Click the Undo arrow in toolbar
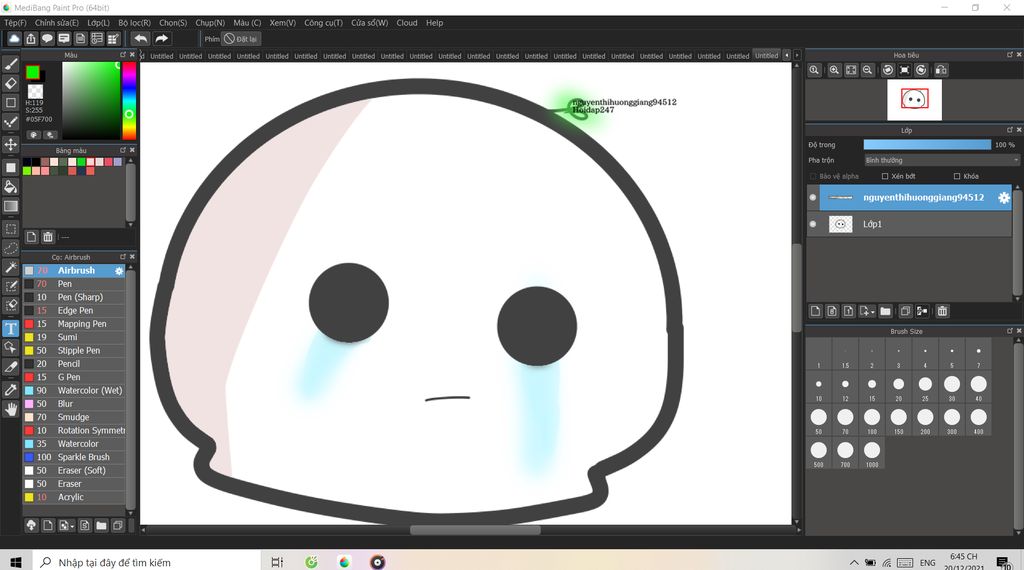Viewport: 1024px width, 570px height. [x=141, y=39]
